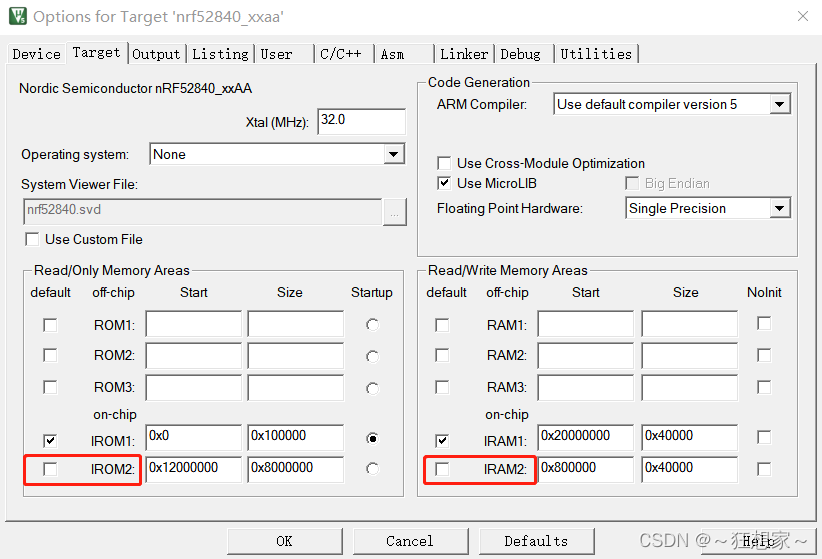Select ROM1 as Startup region
This screenshot has width=822, height=559.
coord(372,325)
